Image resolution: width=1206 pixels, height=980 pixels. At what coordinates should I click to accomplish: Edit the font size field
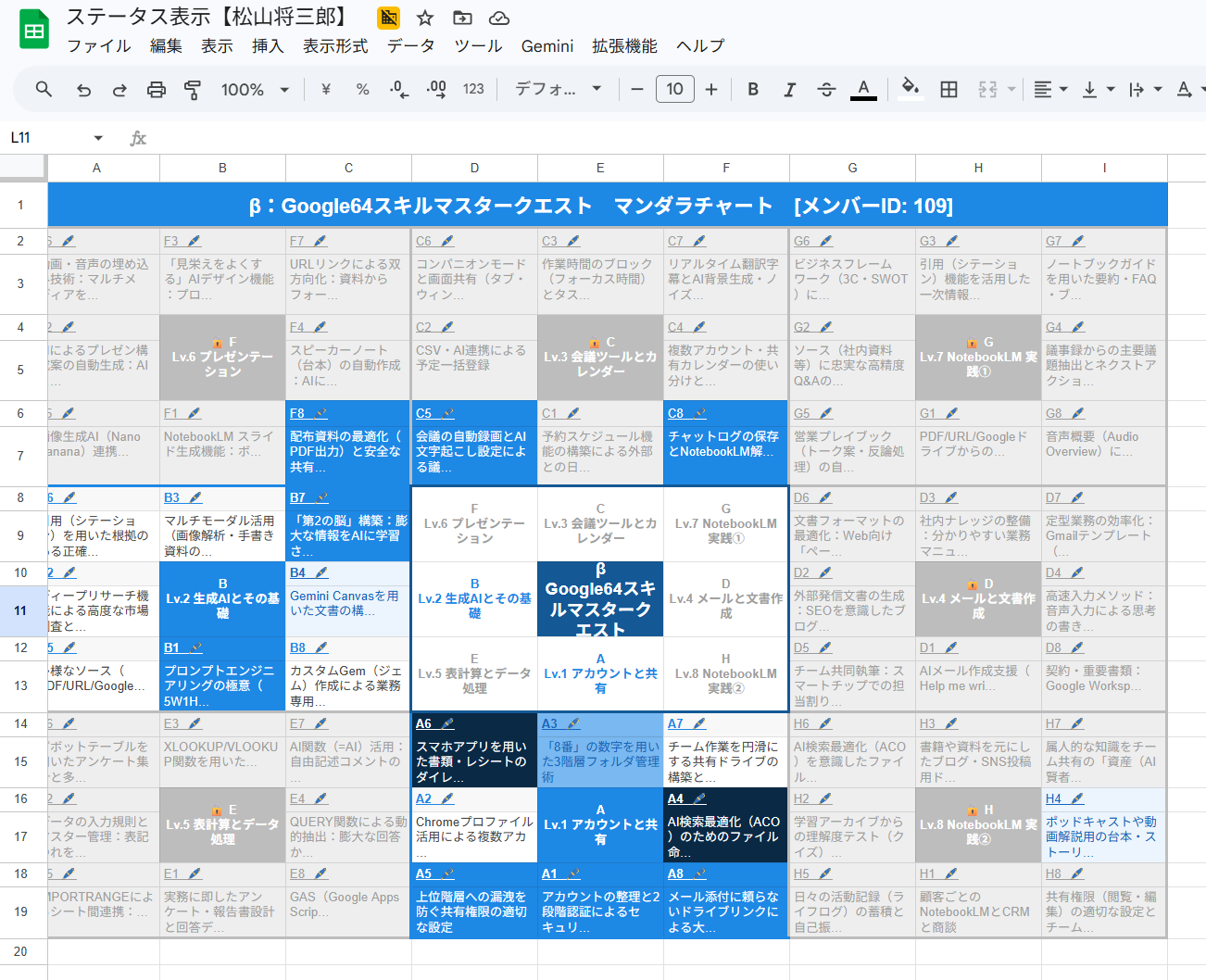point(674,89)
